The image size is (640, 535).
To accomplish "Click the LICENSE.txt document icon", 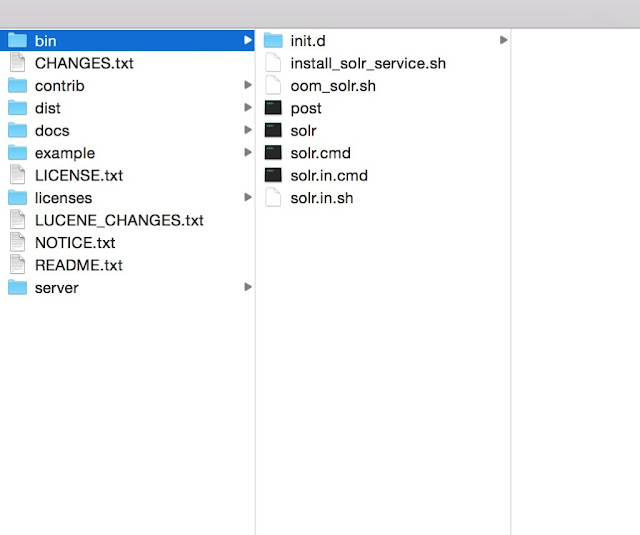I will click(17, 175).
